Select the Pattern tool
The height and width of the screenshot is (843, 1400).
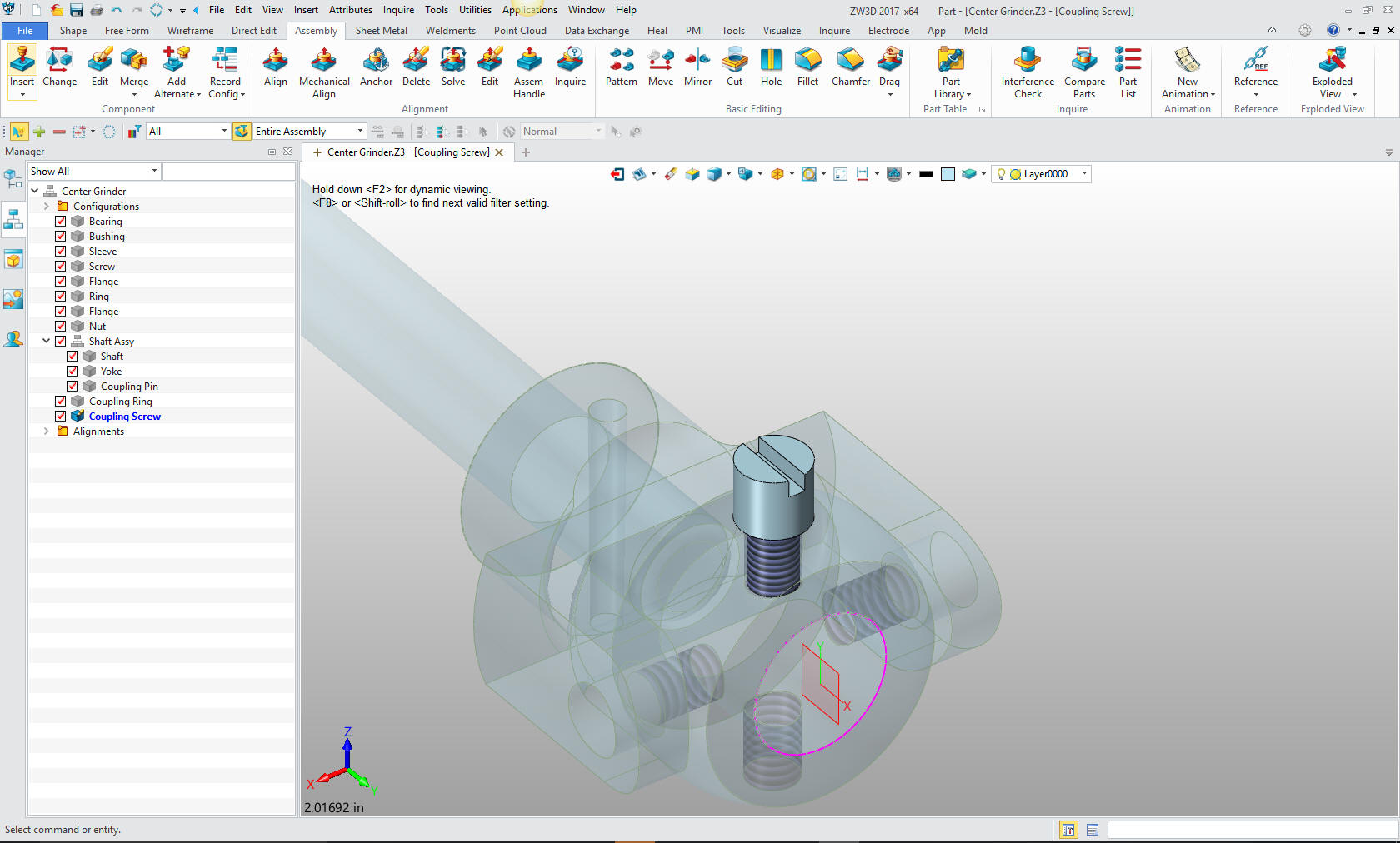tap(622, 67)
